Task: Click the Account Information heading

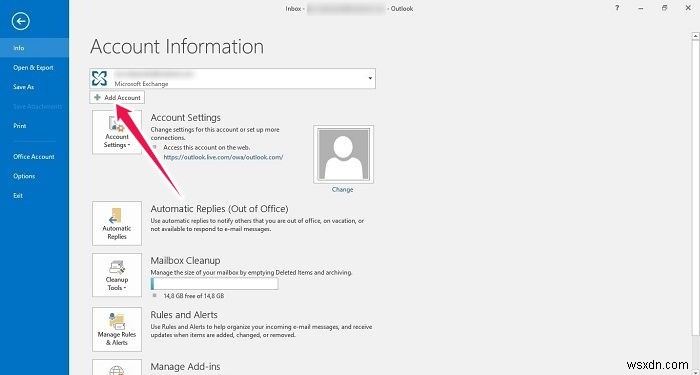Action: tap(177, 47)
